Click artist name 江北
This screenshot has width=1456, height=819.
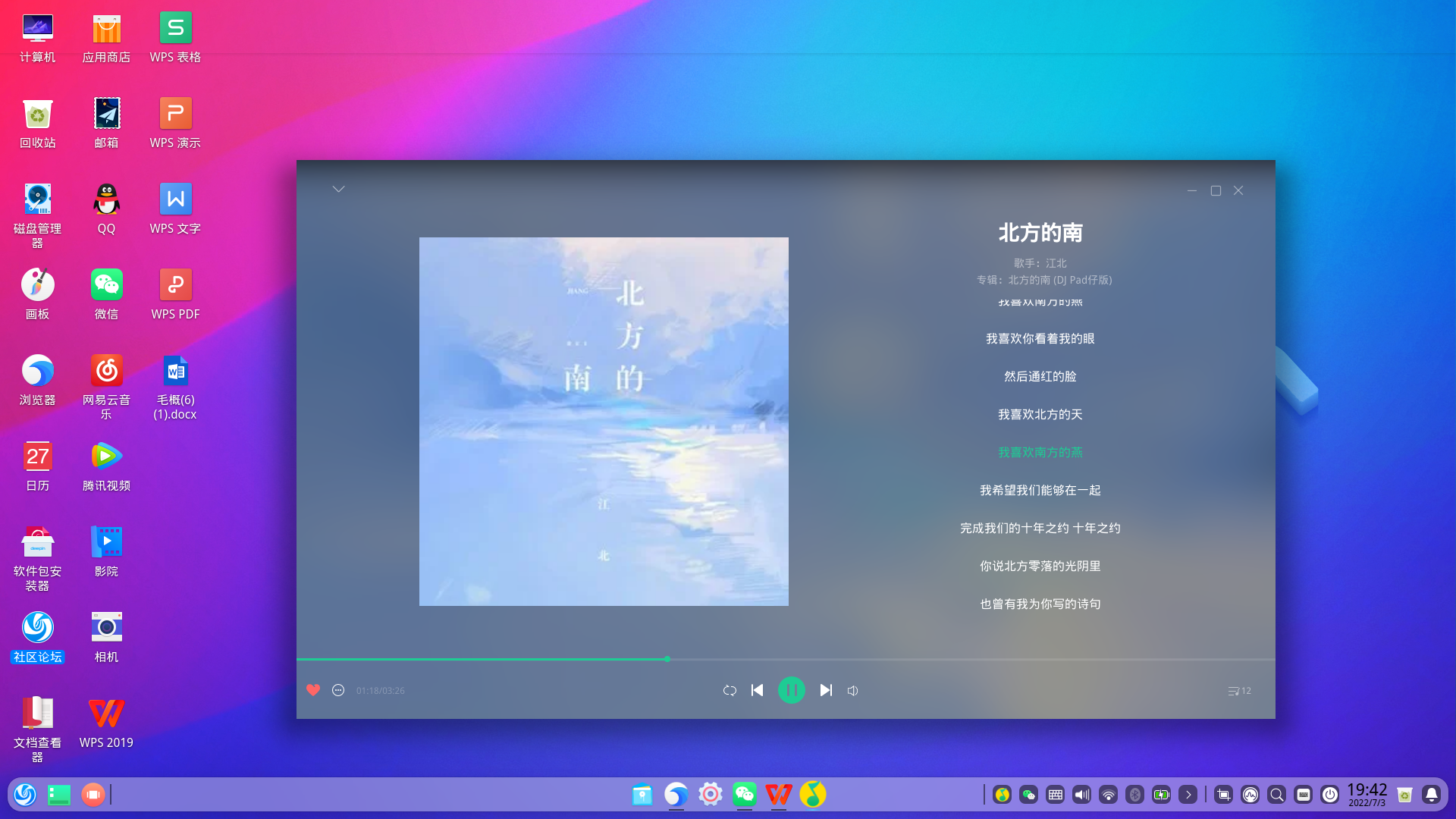[1056, 263]
